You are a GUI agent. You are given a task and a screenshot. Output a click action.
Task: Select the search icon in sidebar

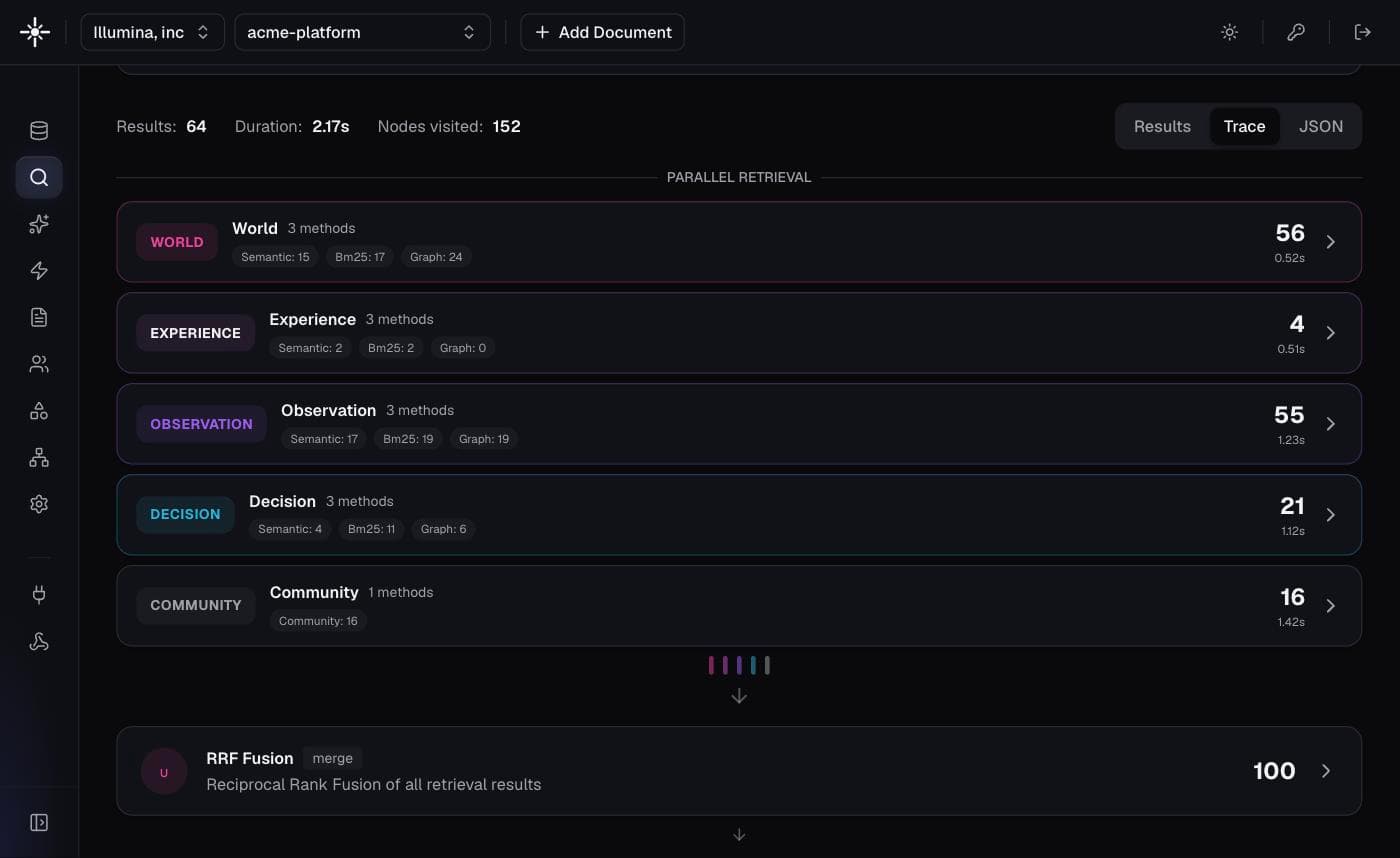click(39, 177)
